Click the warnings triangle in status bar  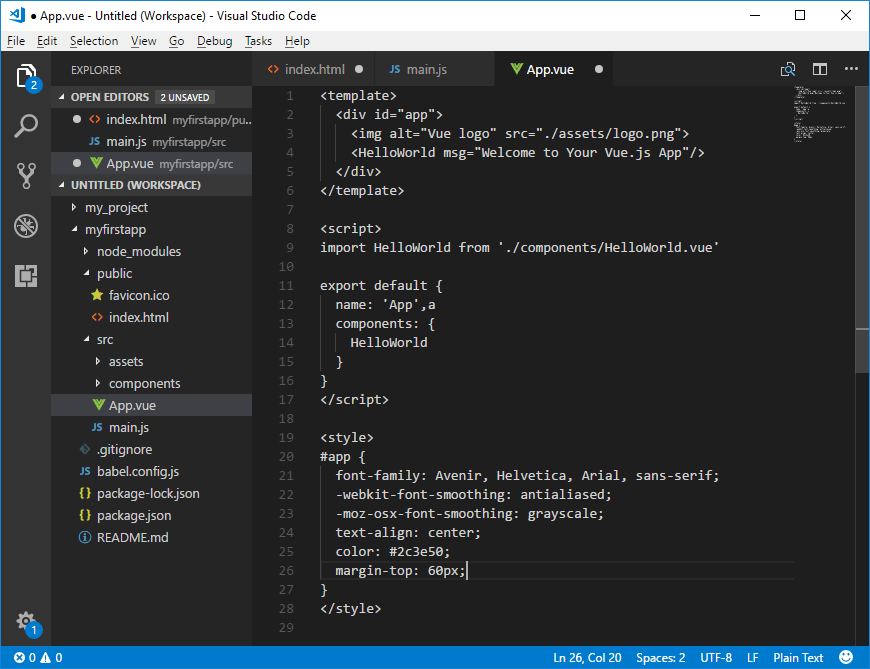pos(45,657)
